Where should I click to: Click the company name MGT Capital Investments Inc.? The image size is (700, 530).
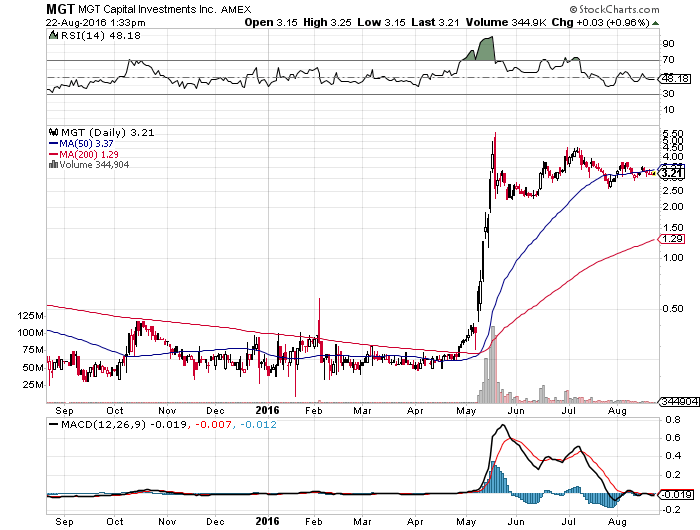[x=147, y=9]
